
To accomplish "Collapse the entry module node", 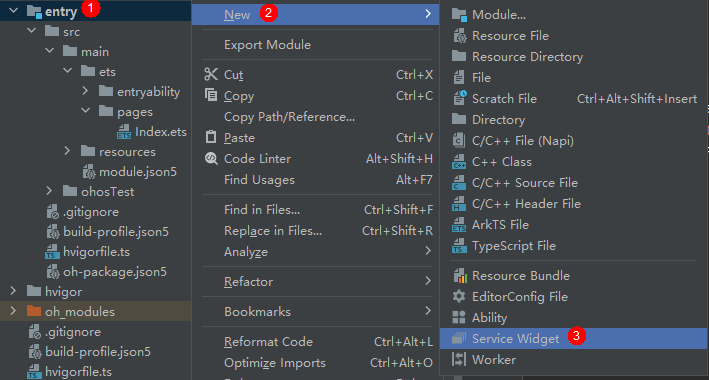I will [x=13, y=11].
